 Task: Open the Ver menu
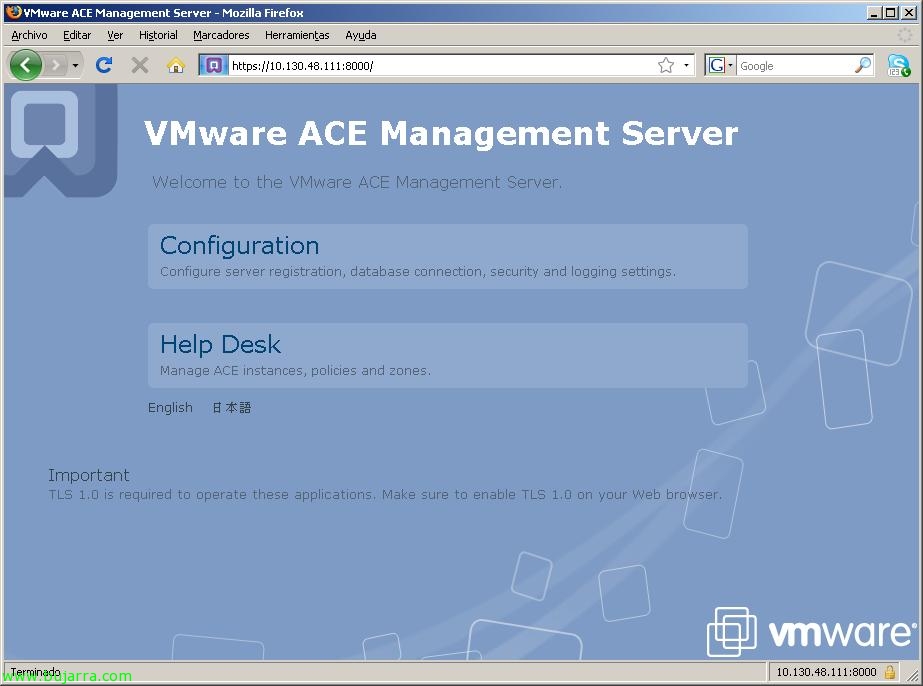(x=115, y=35)
